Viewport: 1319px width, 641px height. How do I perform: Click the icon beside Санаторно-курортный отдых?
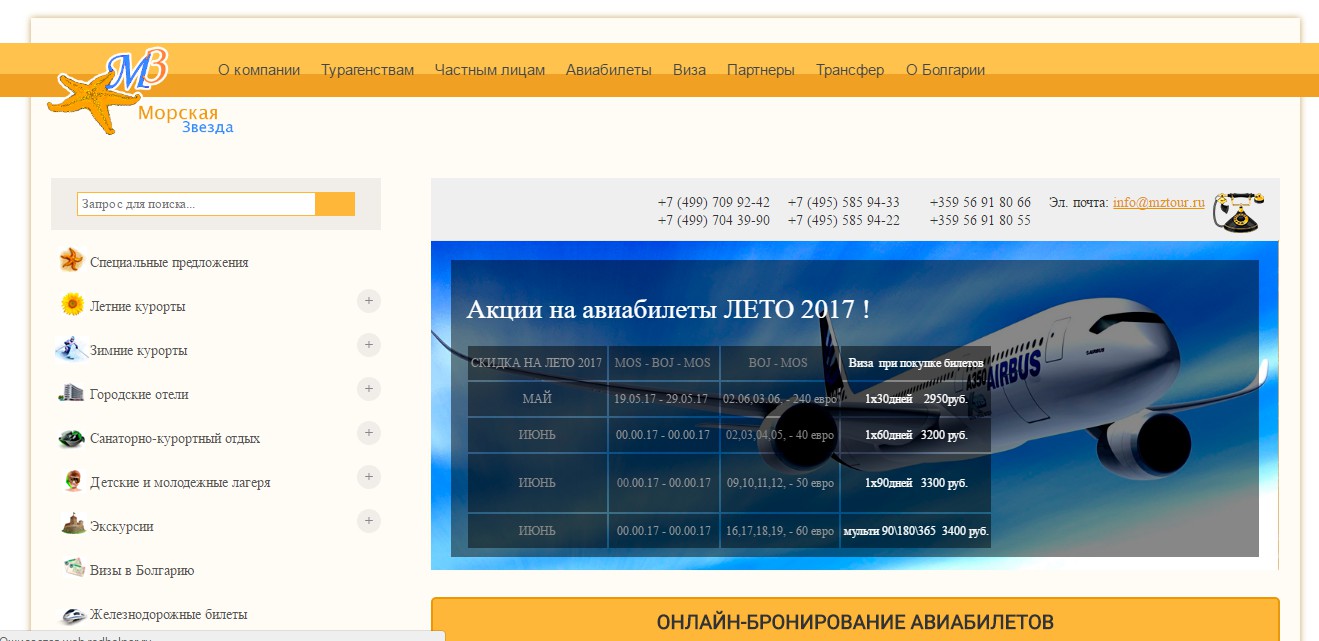click(x=71, y=438)
